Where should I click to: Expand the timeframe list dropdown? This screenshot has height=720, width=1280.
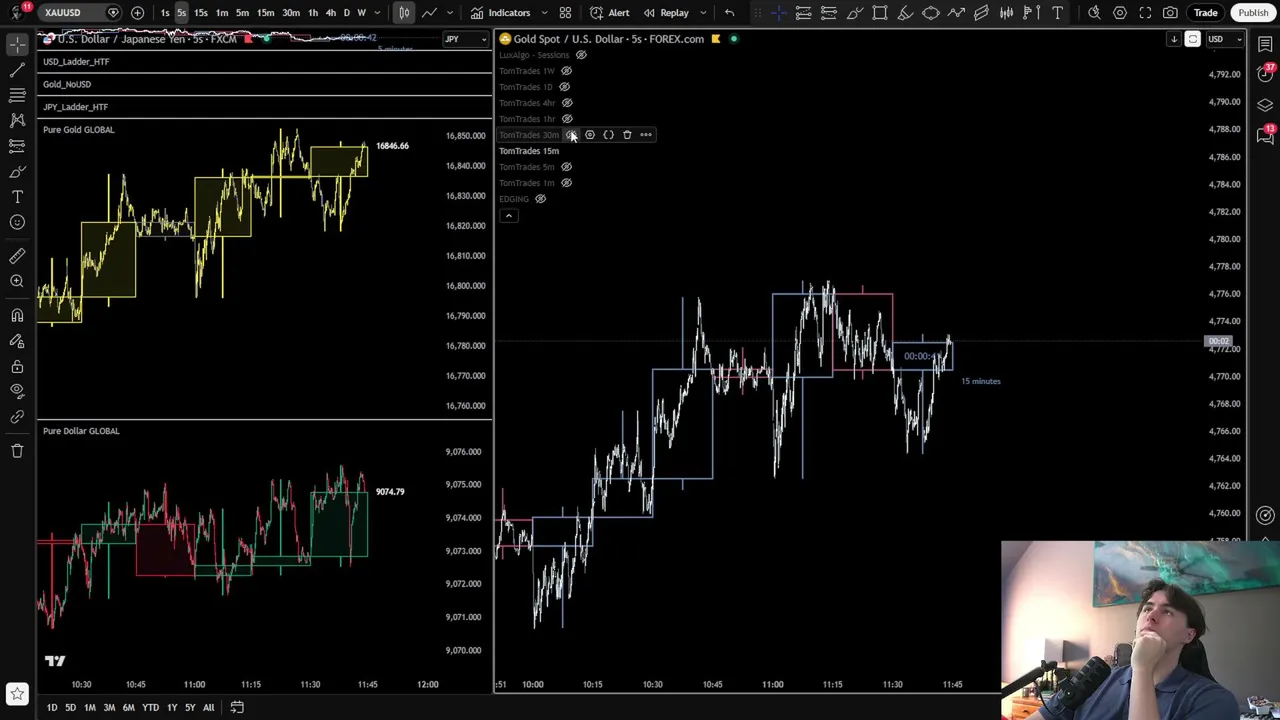point(377,13)
